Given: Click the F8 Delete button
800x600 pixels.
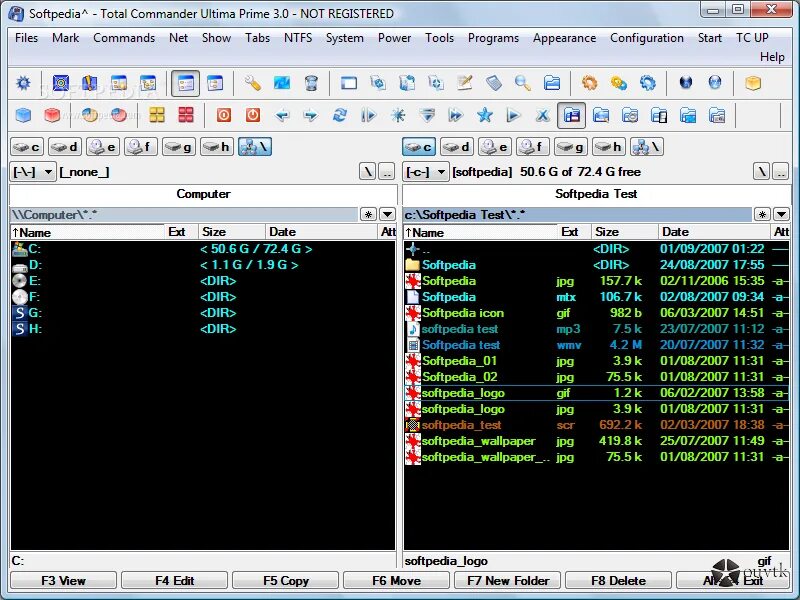Looking at the screenshot, I should 618,581.
